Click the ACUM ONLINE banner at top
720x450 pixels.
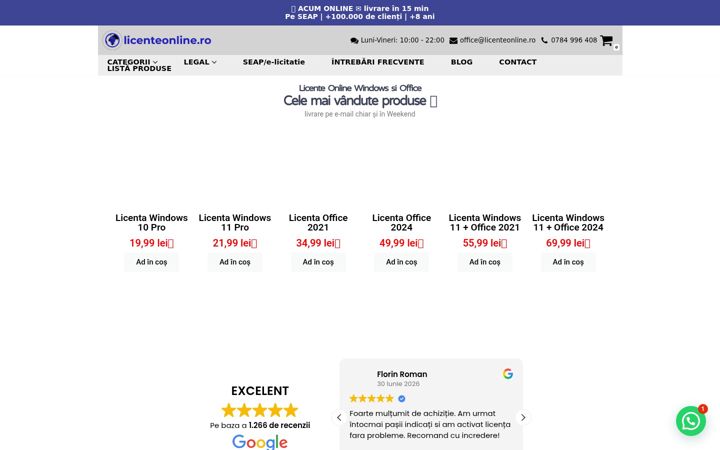pos(360,12)
